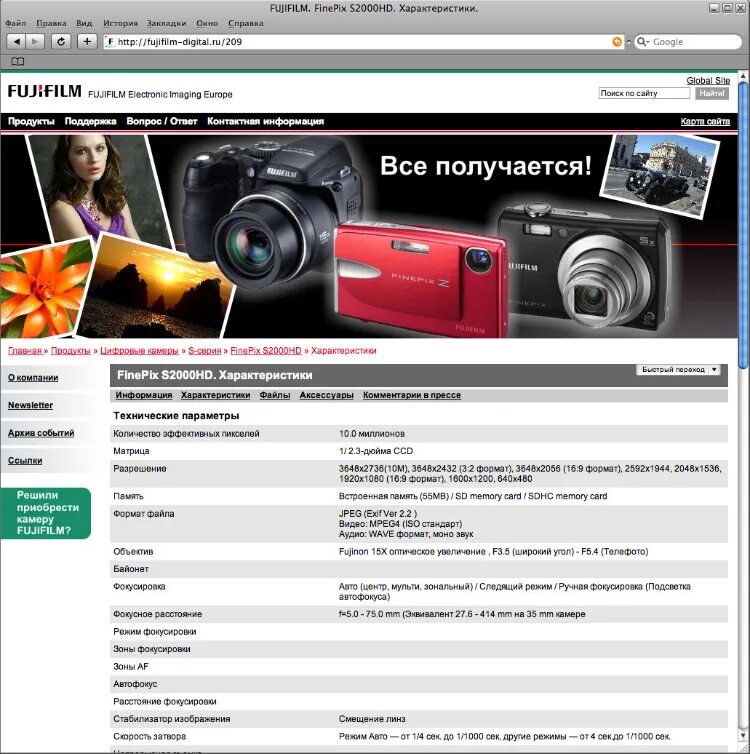Viewport: 750px width, 754px height.
Task: Switch to the Комментарии в прессе tab
Action: pyautogui.click(x=412, y=395)
